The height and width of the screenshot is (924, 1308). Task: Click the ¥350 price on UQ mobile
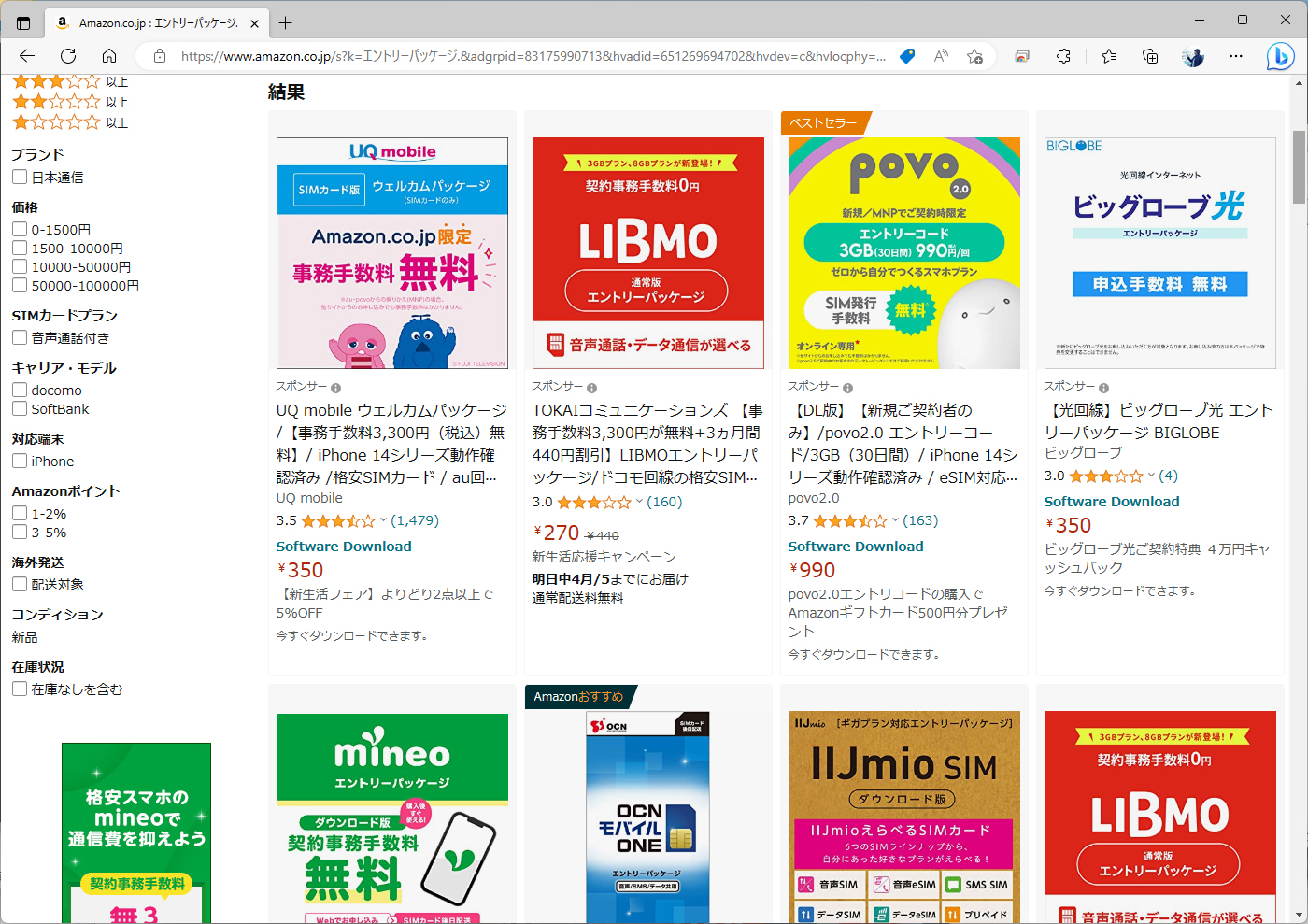pyautogui.click(x=301, y=570)
